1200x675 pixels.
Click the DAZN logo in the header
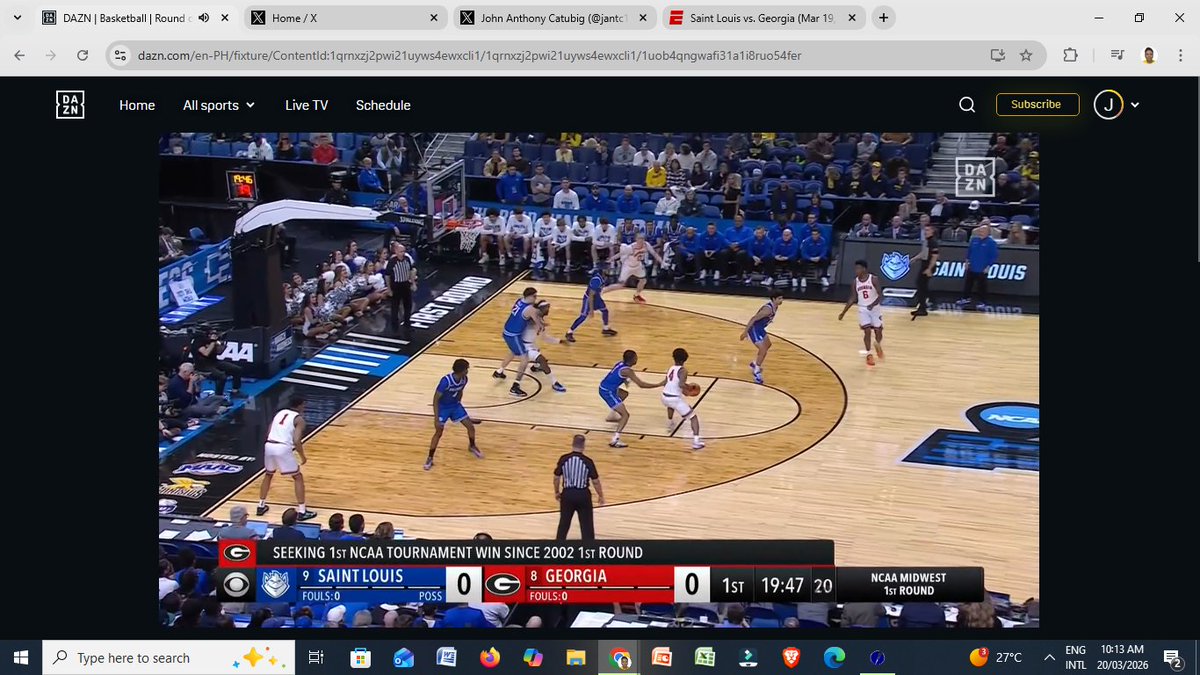(x=70, y=105)
